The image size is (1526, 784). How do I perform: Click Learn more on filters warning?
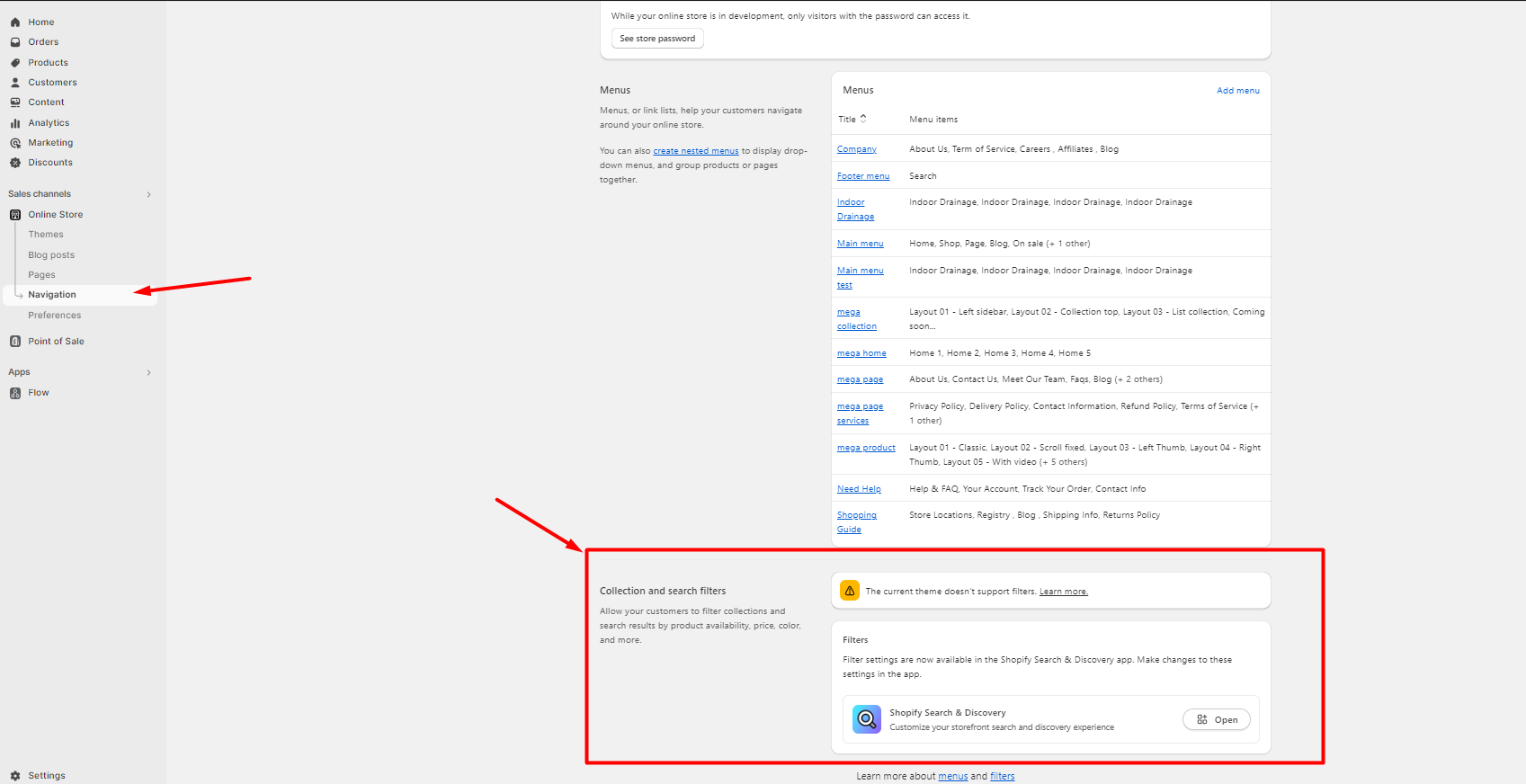tap(1064, 592)
